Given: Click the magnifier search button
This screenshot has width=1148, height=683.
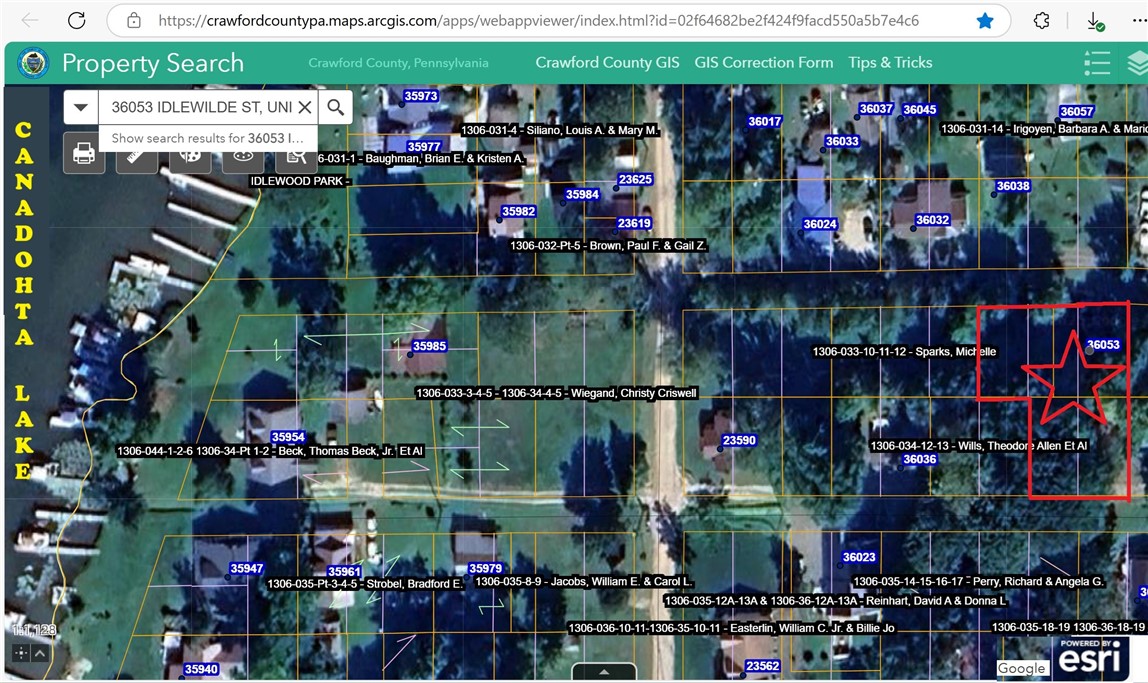Looking at the screenshot, I should coord(336,107).
